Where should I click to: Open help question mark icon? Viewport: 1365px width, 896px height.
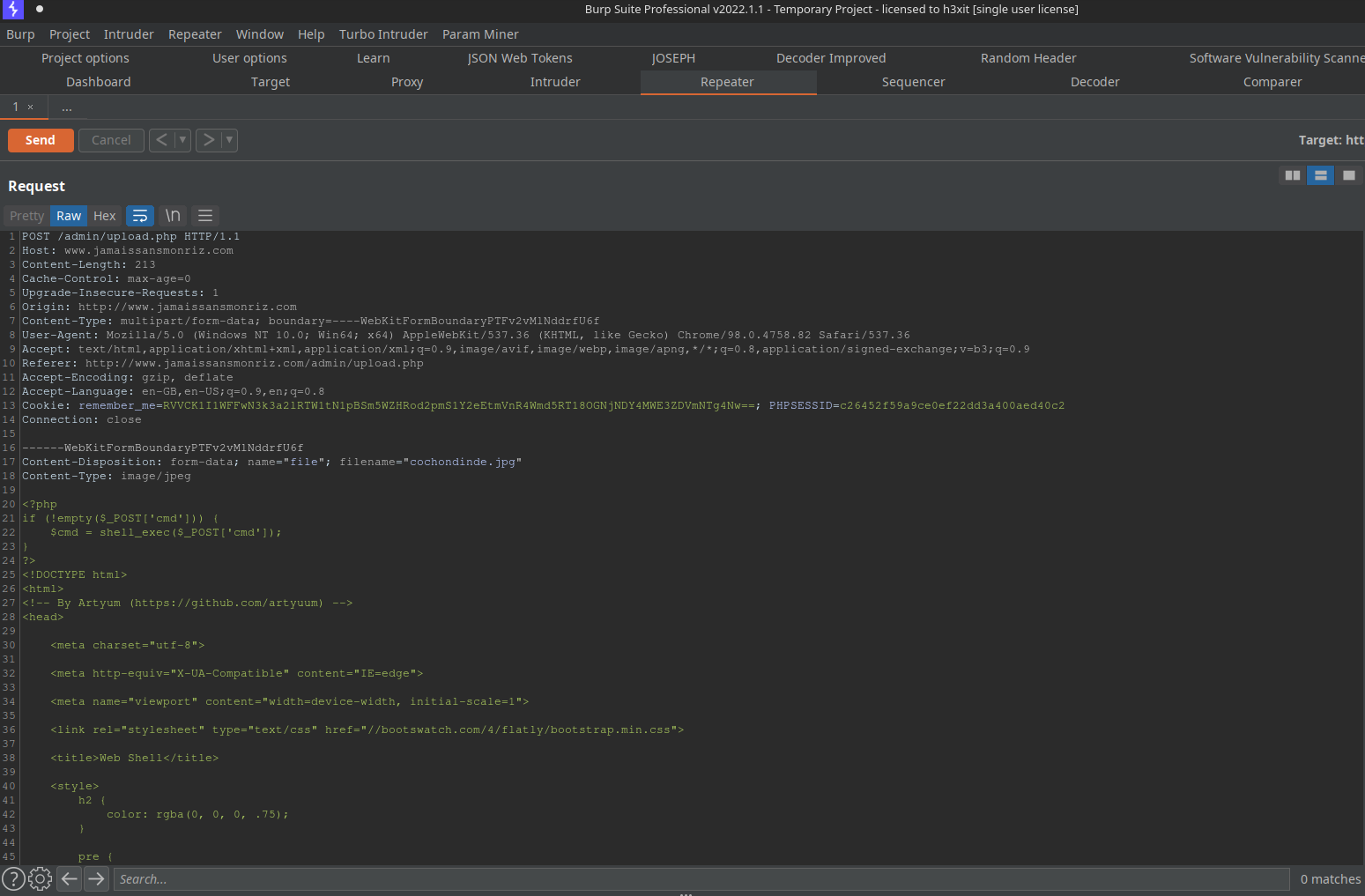coord(13,878)
